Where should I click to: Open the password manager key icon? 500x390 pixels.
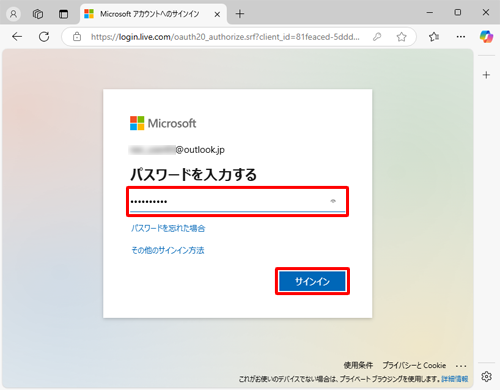(x=377, y=37)
